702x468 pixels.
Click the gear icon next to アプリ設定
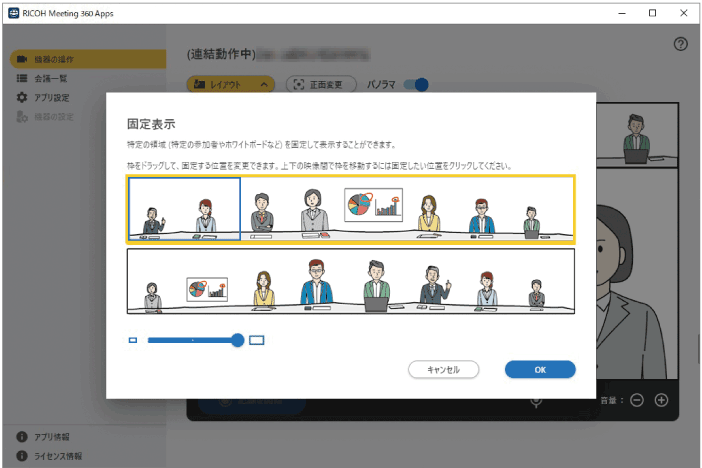22,98
